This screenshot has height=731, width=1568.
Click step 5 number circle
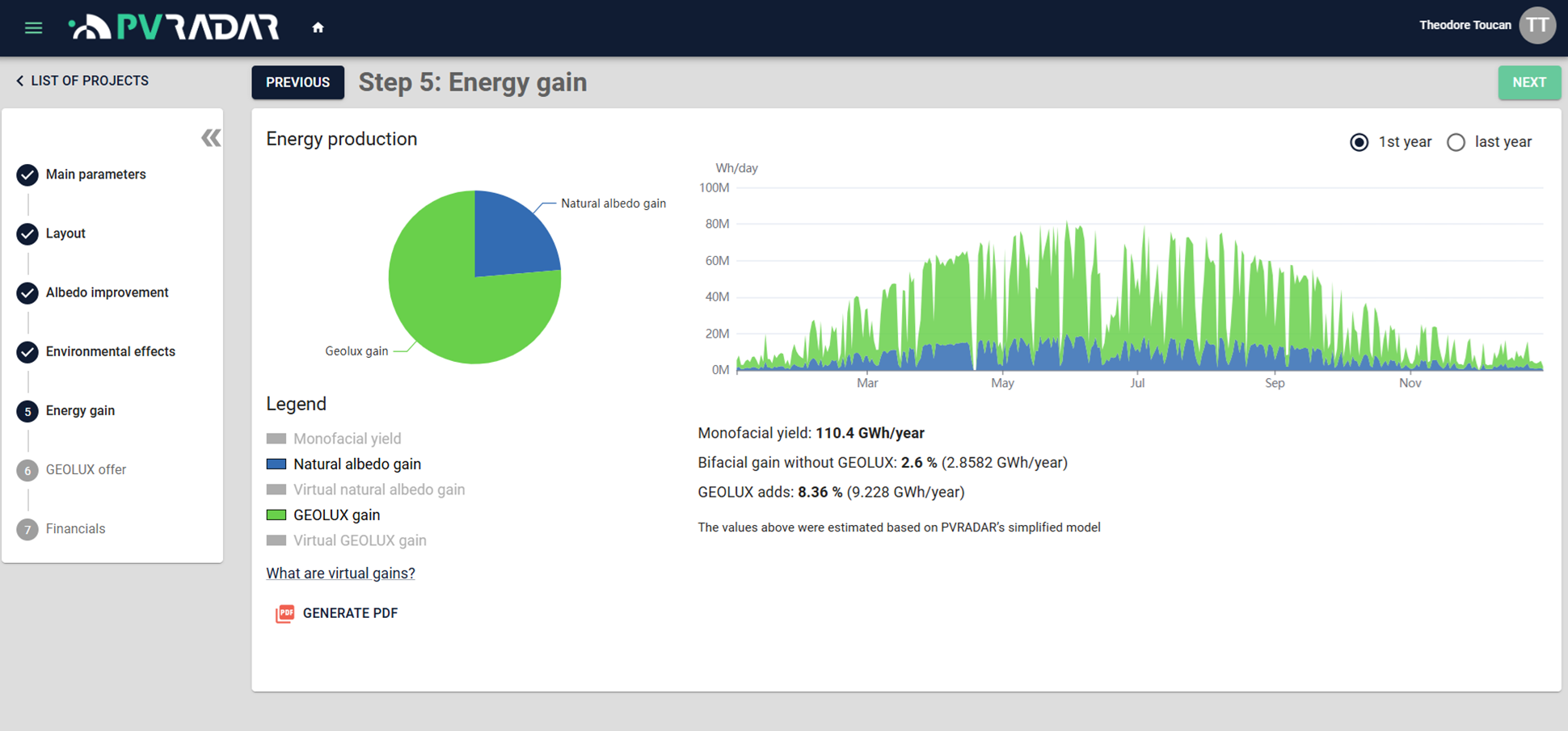point(27,411)
